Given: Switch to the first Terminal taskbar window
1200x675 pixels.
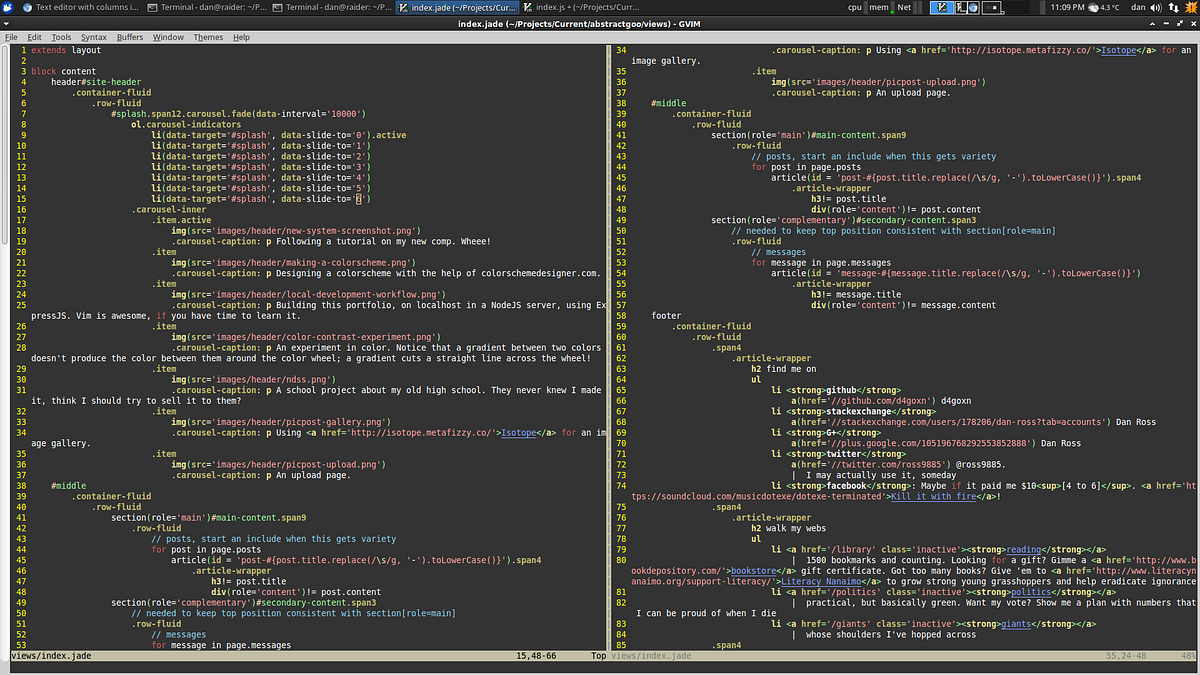Looking at the screenshot, I should (x=206, y=8).
